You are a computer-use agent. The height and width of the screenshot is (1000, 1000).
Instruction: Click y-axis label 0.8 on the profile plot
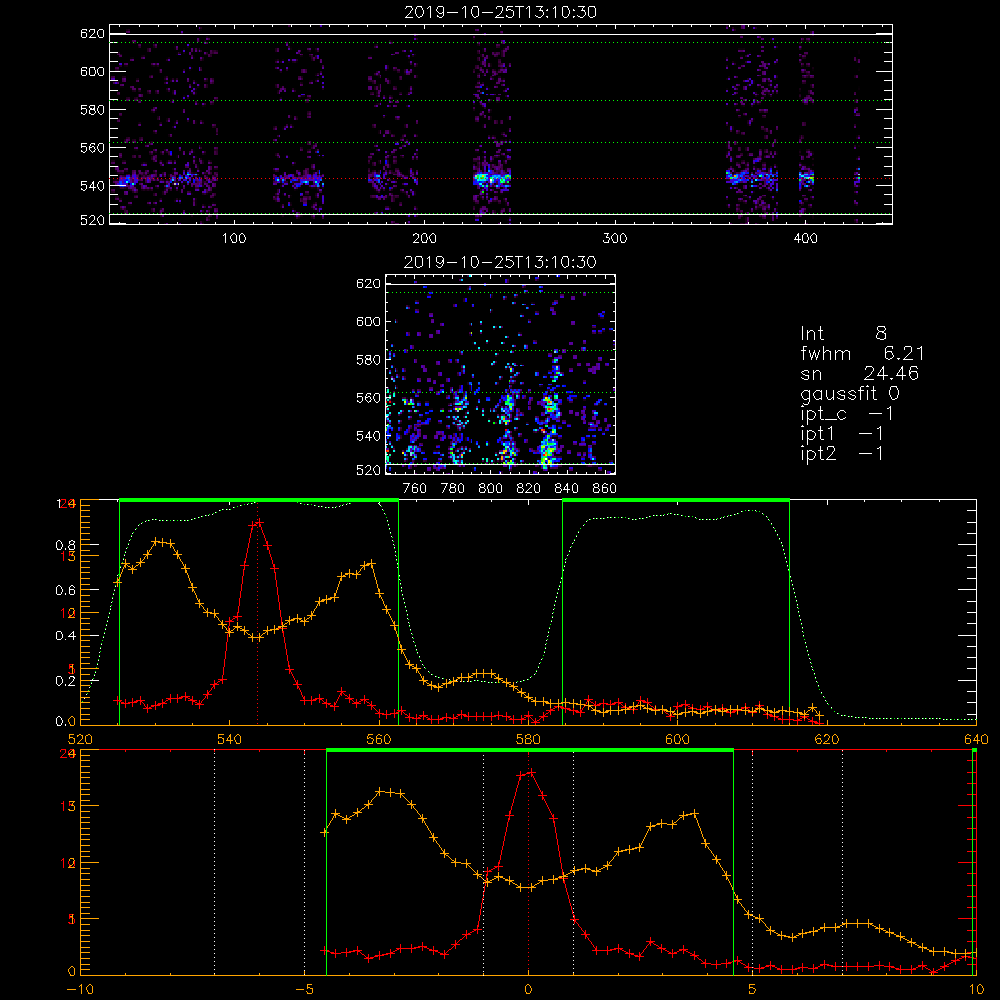coord(66,545)
